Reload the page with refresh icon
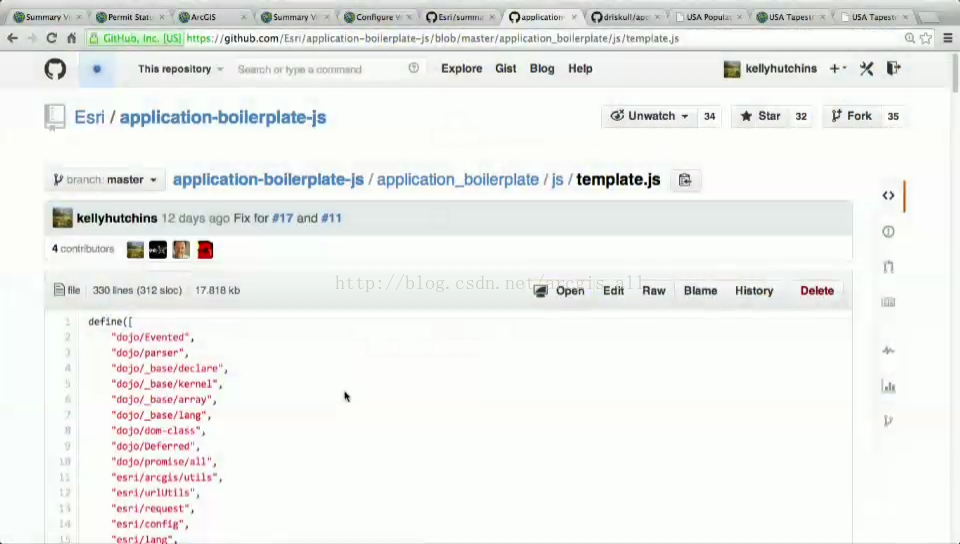The width and height of the screenshot is (960, 544). coord(51,38)
